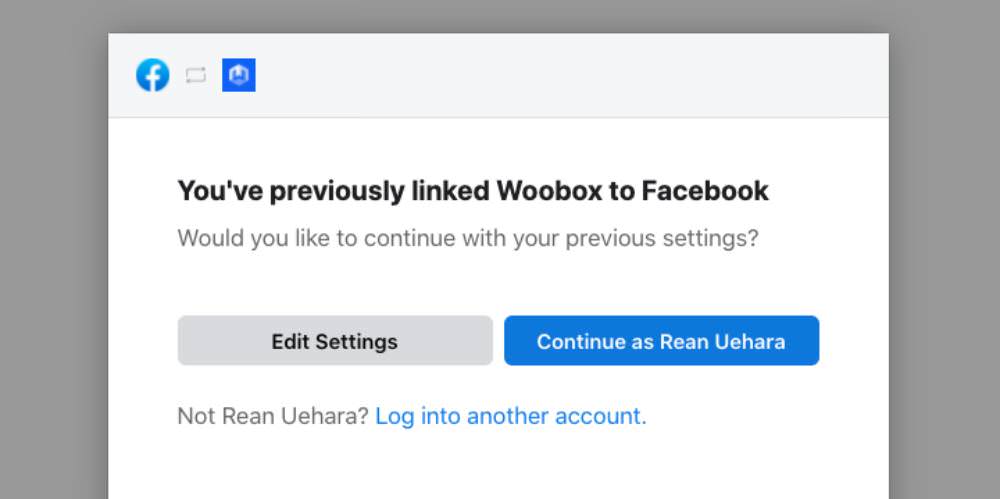Confirm previous settings with the blue button
Screen dimensions: 1000x499
[x=661, y=341]
